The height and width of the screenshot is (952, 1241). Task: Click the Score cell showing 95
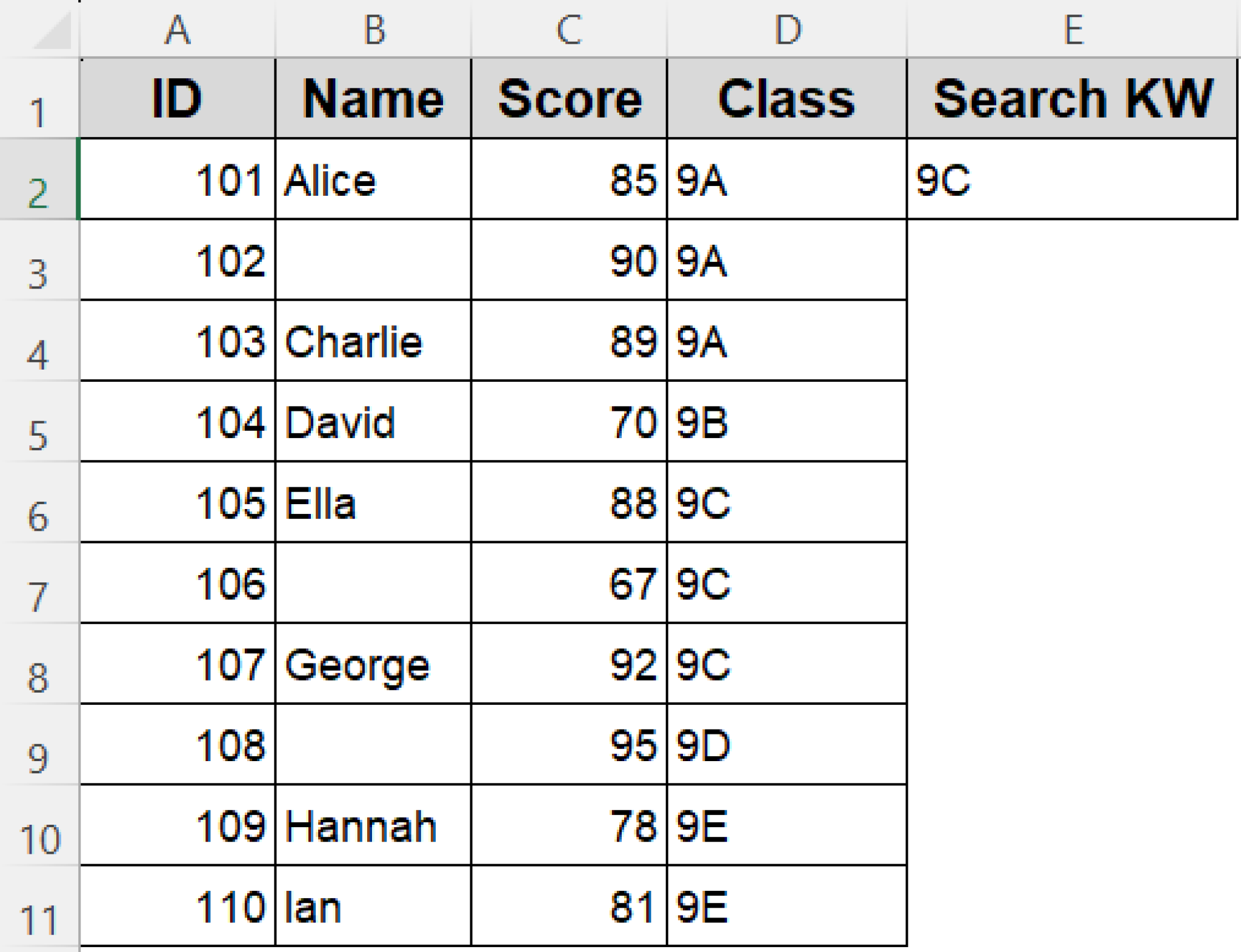569,745
